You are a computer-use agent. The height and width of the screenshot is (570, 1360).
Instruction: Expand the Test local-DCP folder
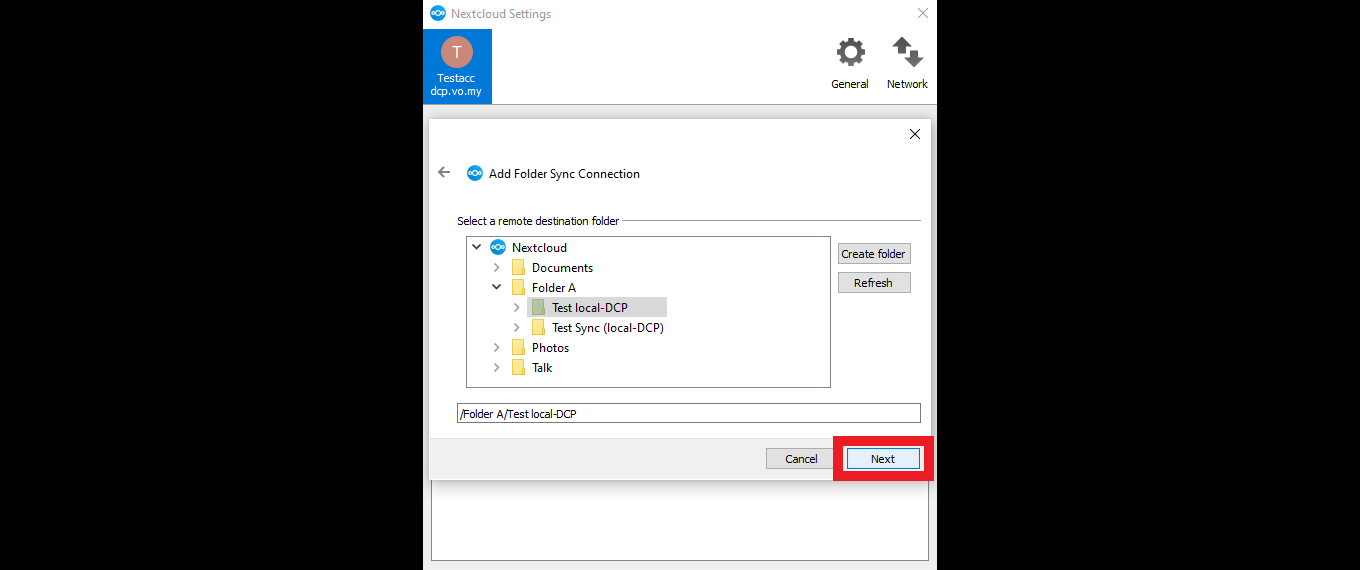point(517,308)
